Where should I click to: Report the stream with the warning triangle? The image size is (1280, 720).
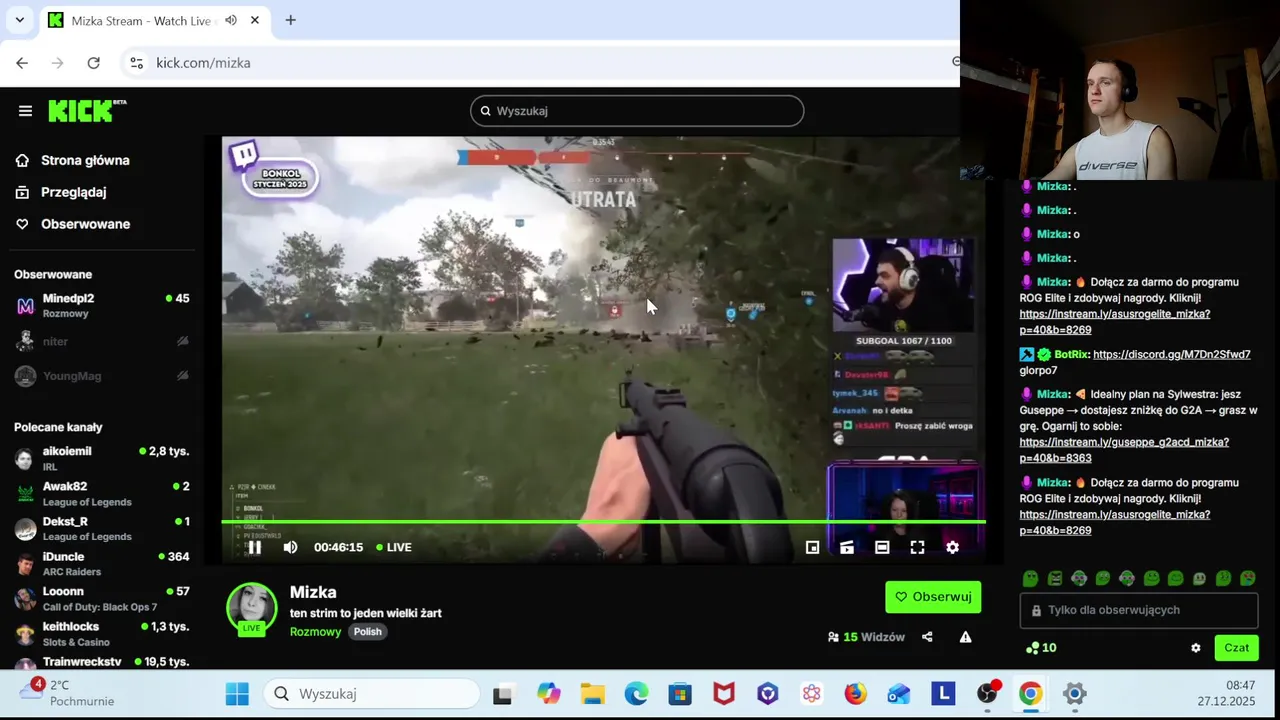pyautogui.click(x=965, y=637)
